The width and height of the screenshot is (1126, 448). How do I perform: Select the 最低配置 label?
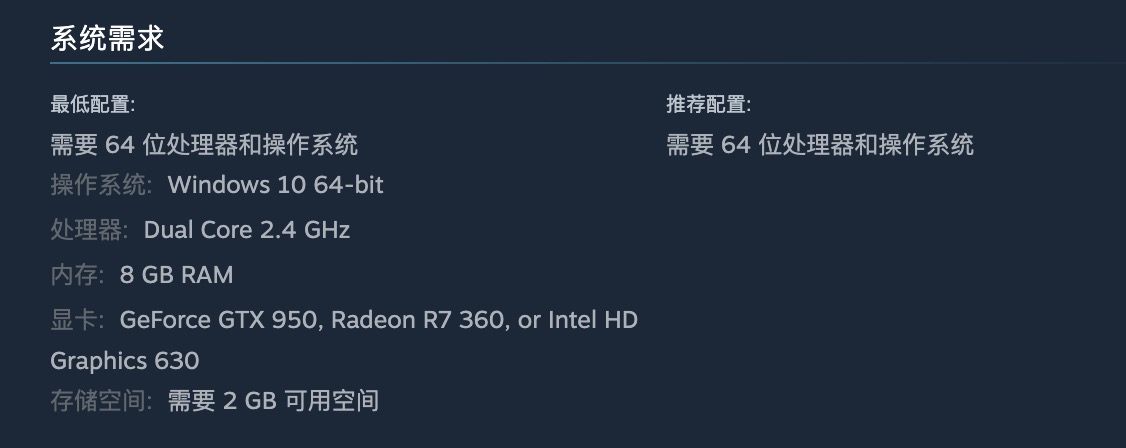93,105
